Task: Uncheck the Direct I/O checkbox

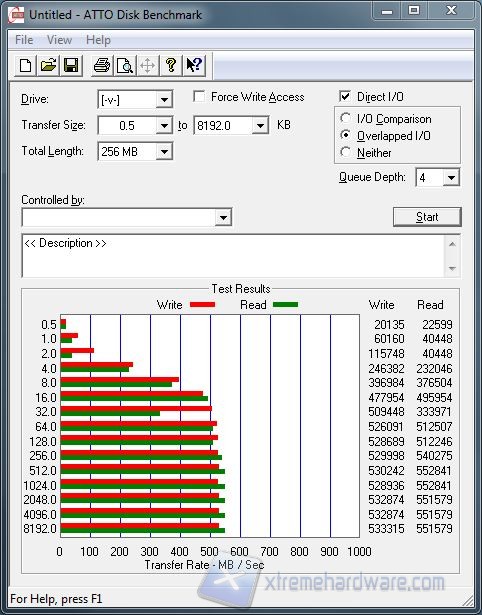Action: click(x=345, y=96)
